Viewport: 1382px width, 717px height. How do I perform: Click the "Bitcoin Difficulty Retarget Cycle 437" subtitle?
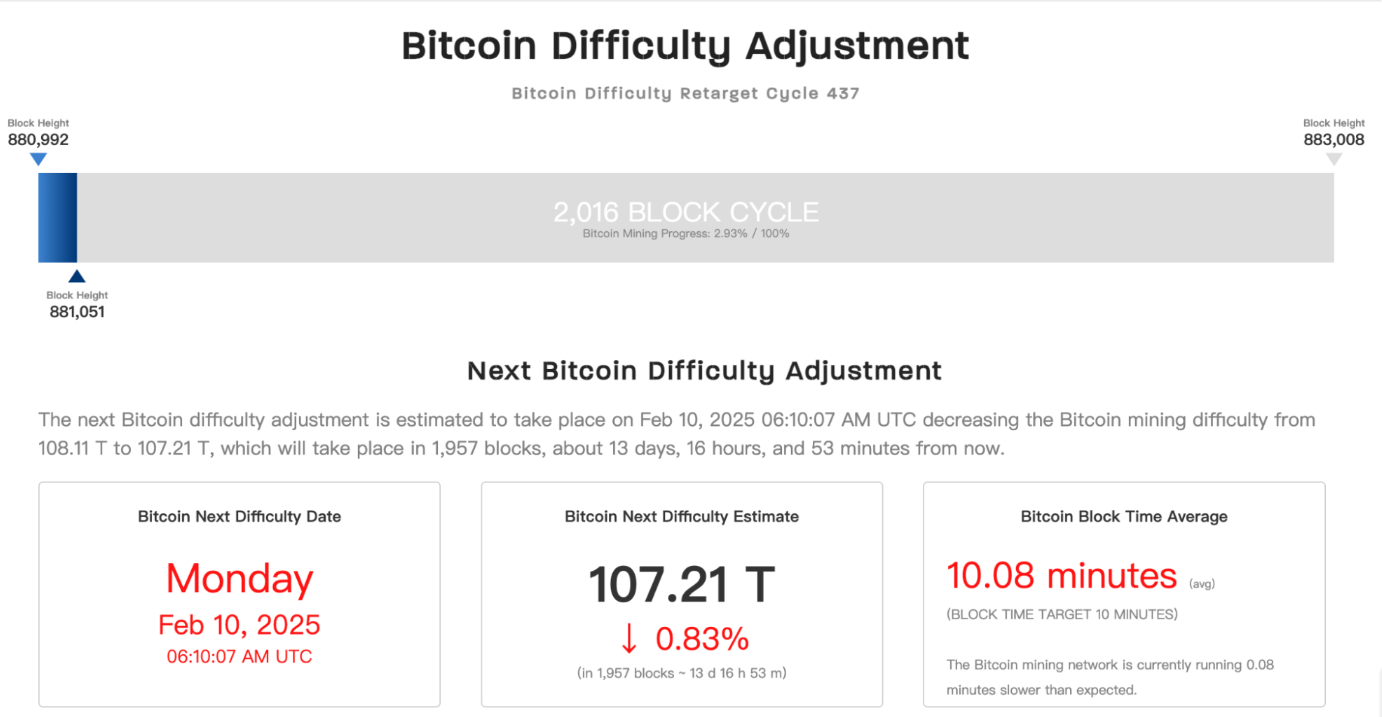(x=685, y=93)
